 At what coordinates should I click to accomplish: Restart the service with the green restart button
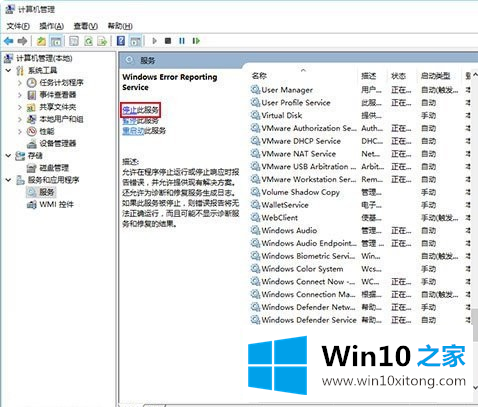click(x=196, y=41)
